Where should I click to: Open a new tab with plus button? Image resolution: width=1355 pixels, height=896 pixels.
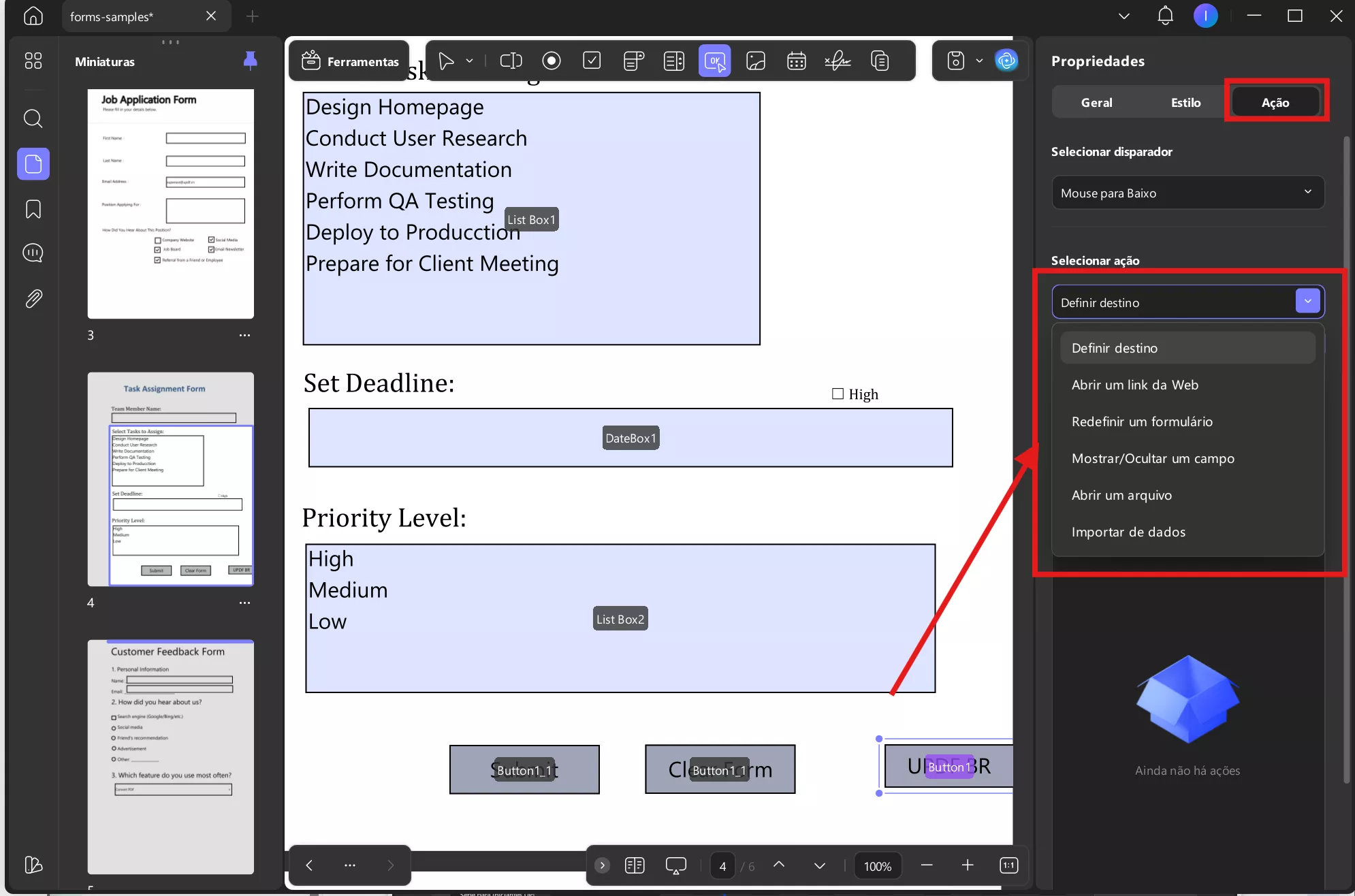point(253,16)
